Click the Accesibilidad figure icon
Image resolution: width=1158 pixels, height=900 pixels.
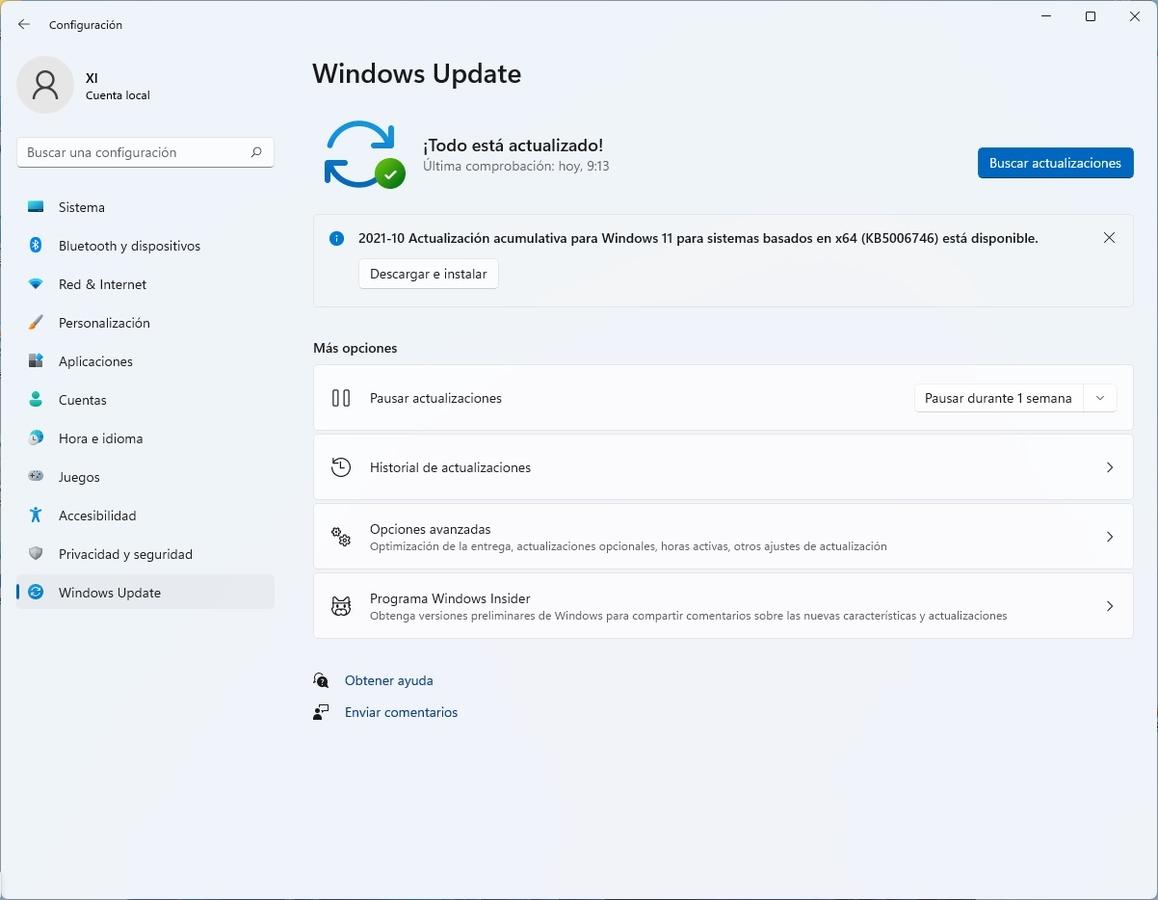point(35,515)
